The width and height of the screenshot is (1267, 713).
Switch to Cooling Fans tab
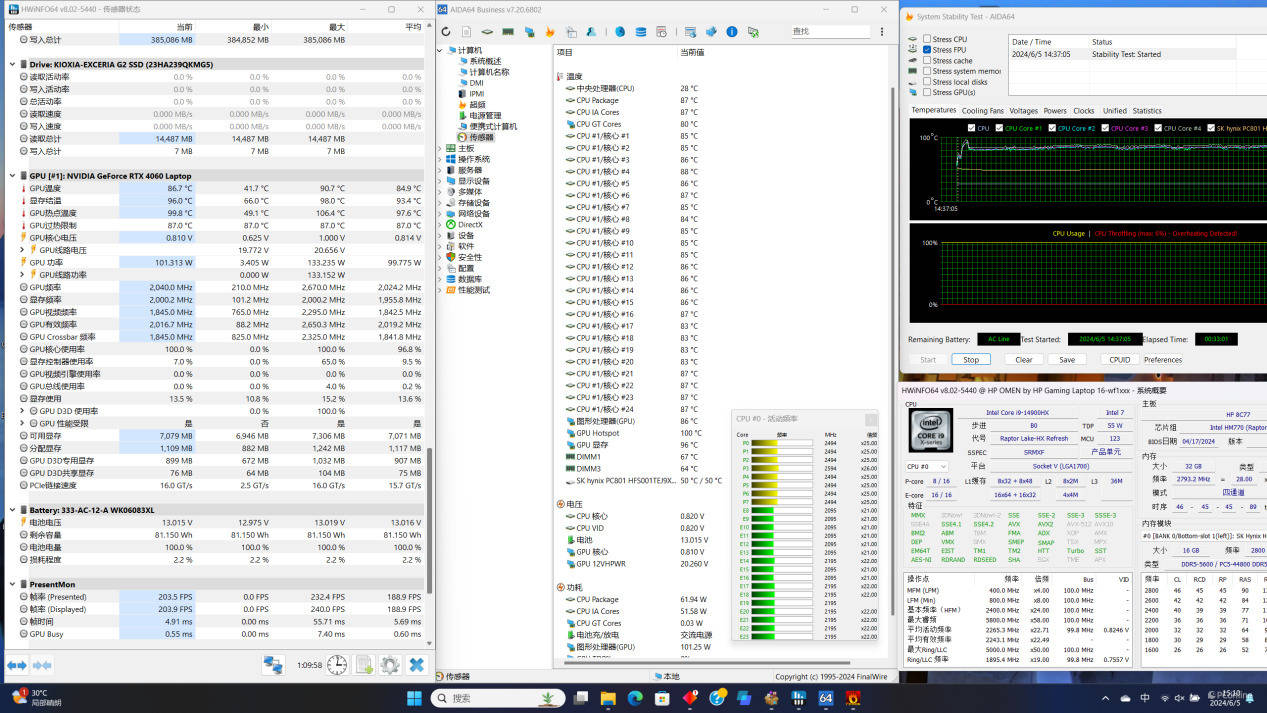tap(982, 111)
